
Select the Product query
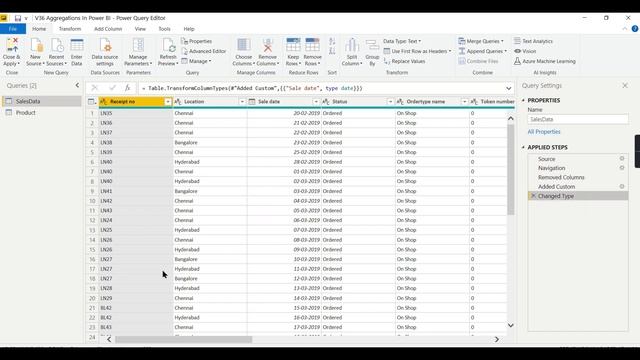pos(42,113)
